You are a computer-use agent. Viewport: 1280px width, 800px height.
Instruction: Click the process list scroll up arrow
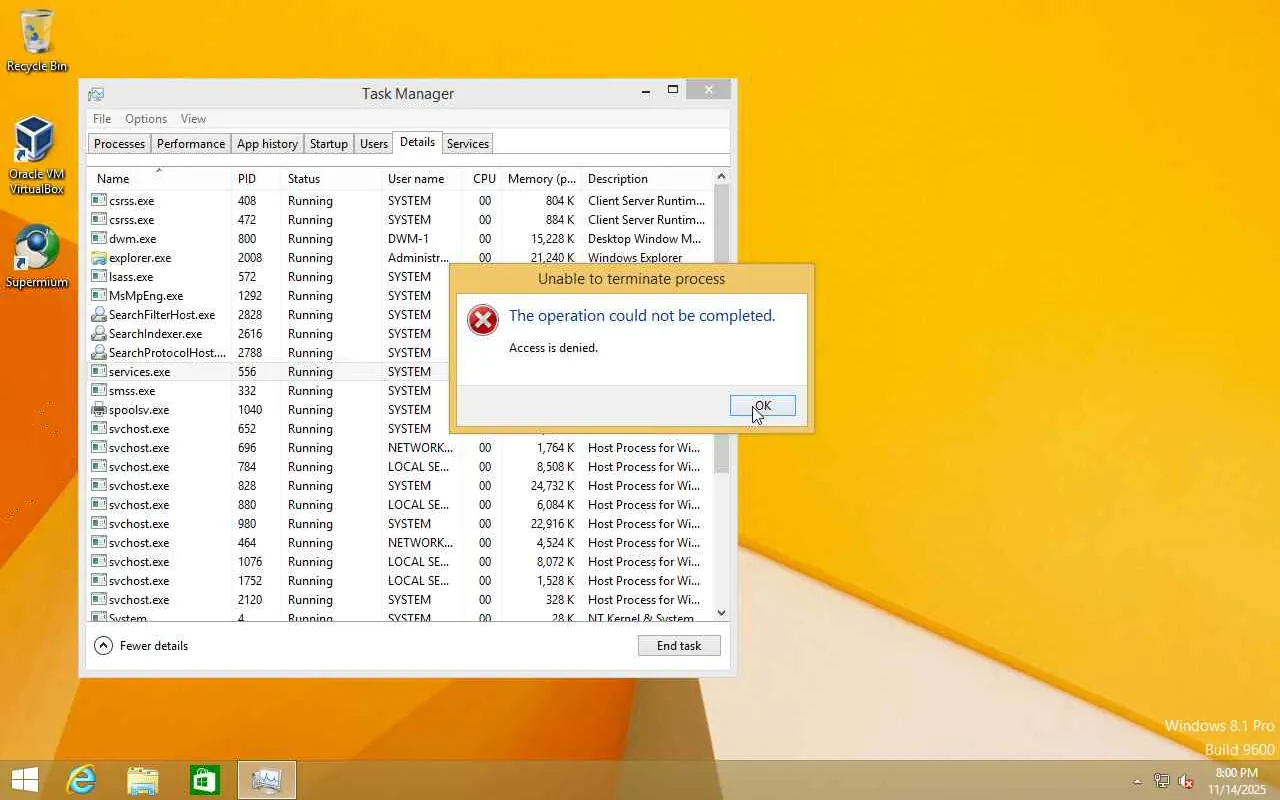click(x=722, y=177)
